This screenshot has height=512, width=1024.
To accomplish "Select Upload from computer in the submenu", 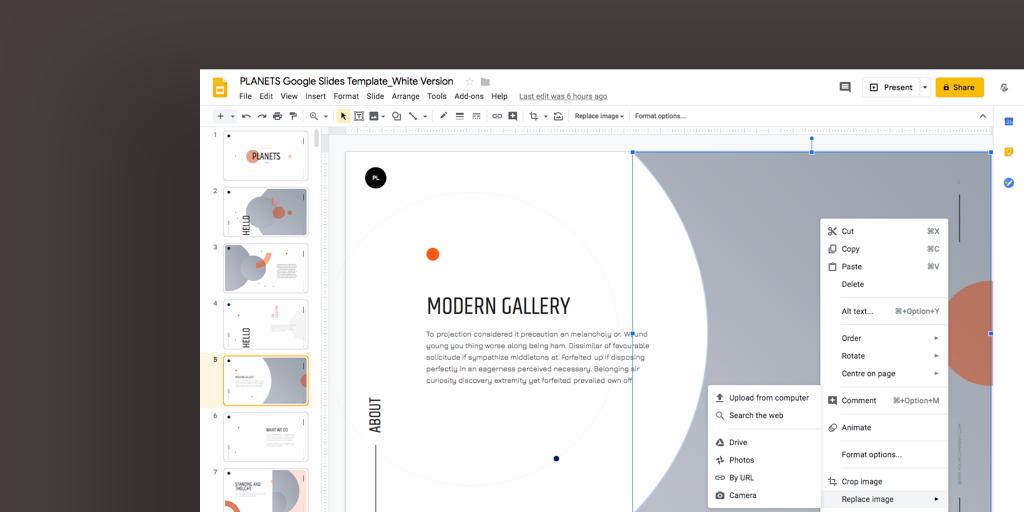I will [x=764, y=398].
